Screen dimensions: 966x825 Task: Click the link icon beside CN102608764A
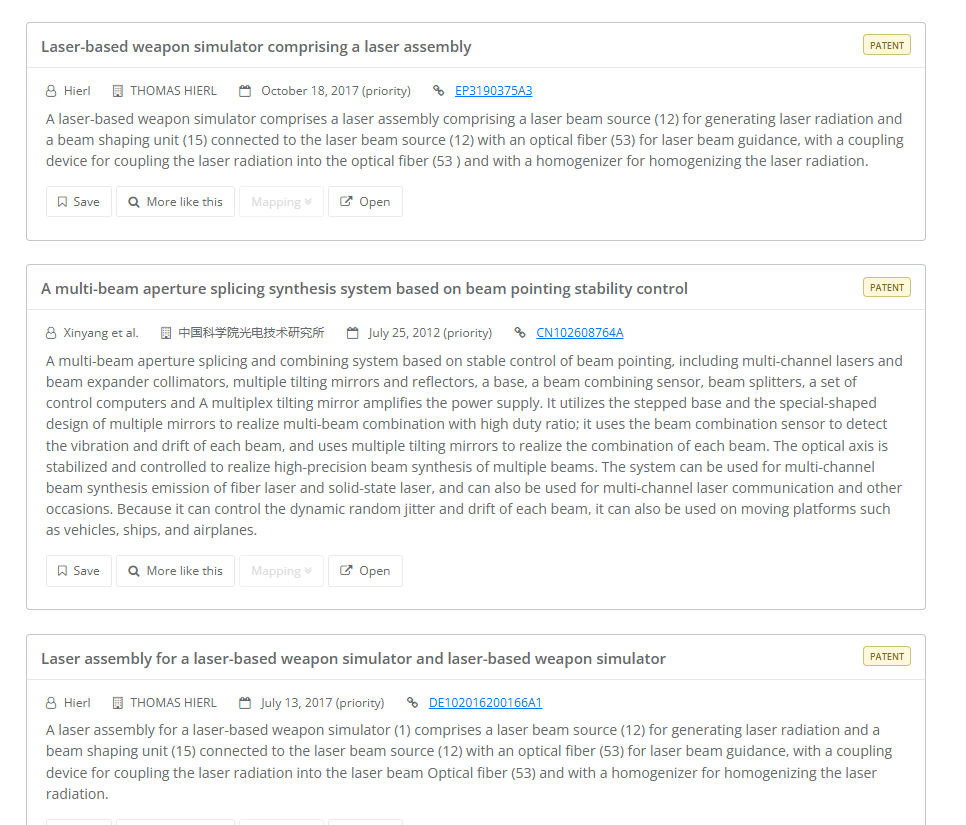(520, 333)
